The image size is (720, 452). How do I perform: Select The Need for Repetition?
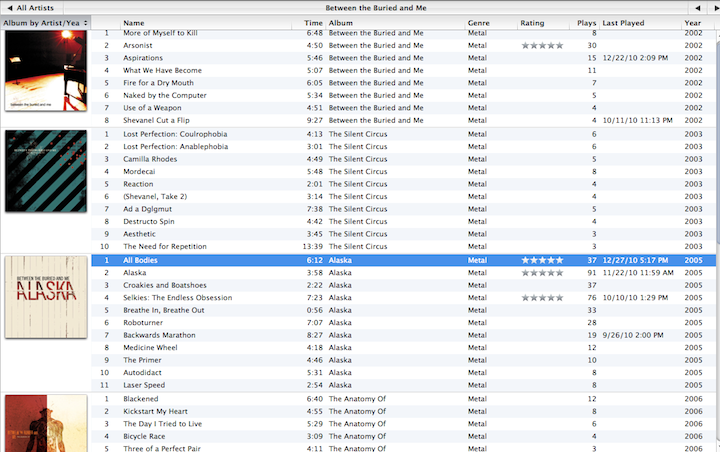click(164, 246)
